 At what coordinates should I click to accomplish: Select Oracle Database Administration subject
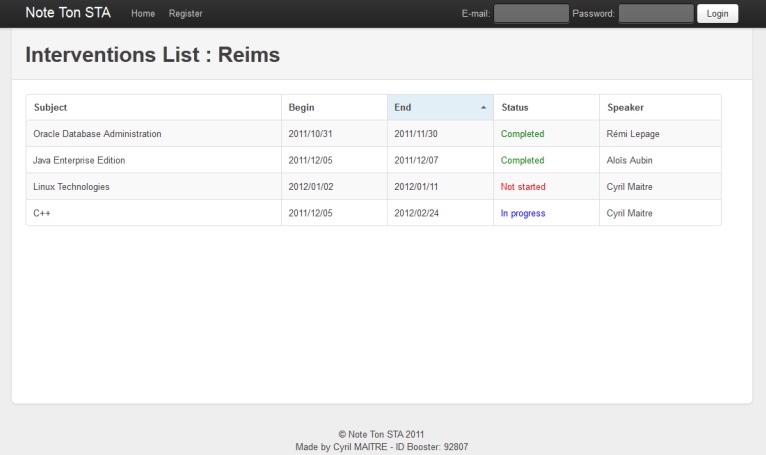point(97,134)
